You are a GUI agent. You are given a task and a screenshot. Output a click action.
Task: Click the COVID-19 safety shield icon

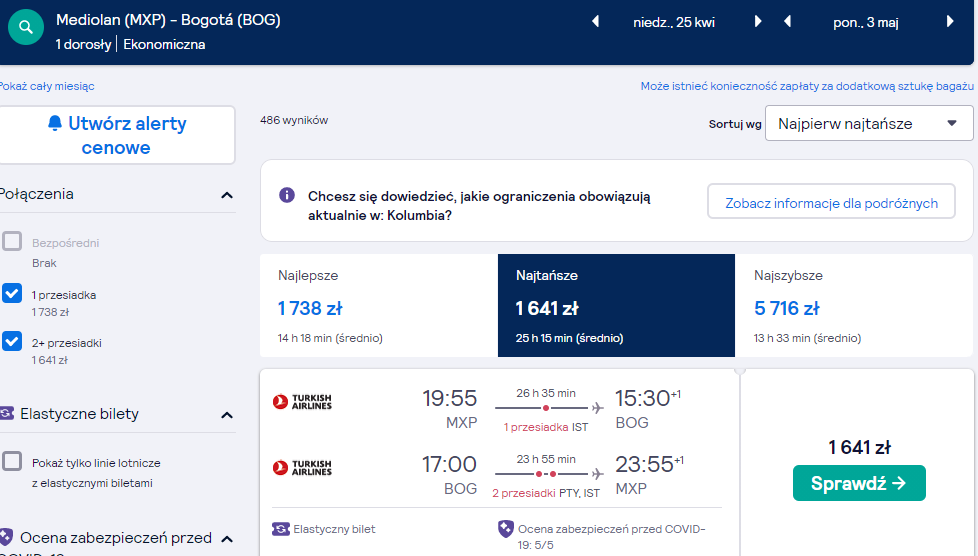point(505,529)
